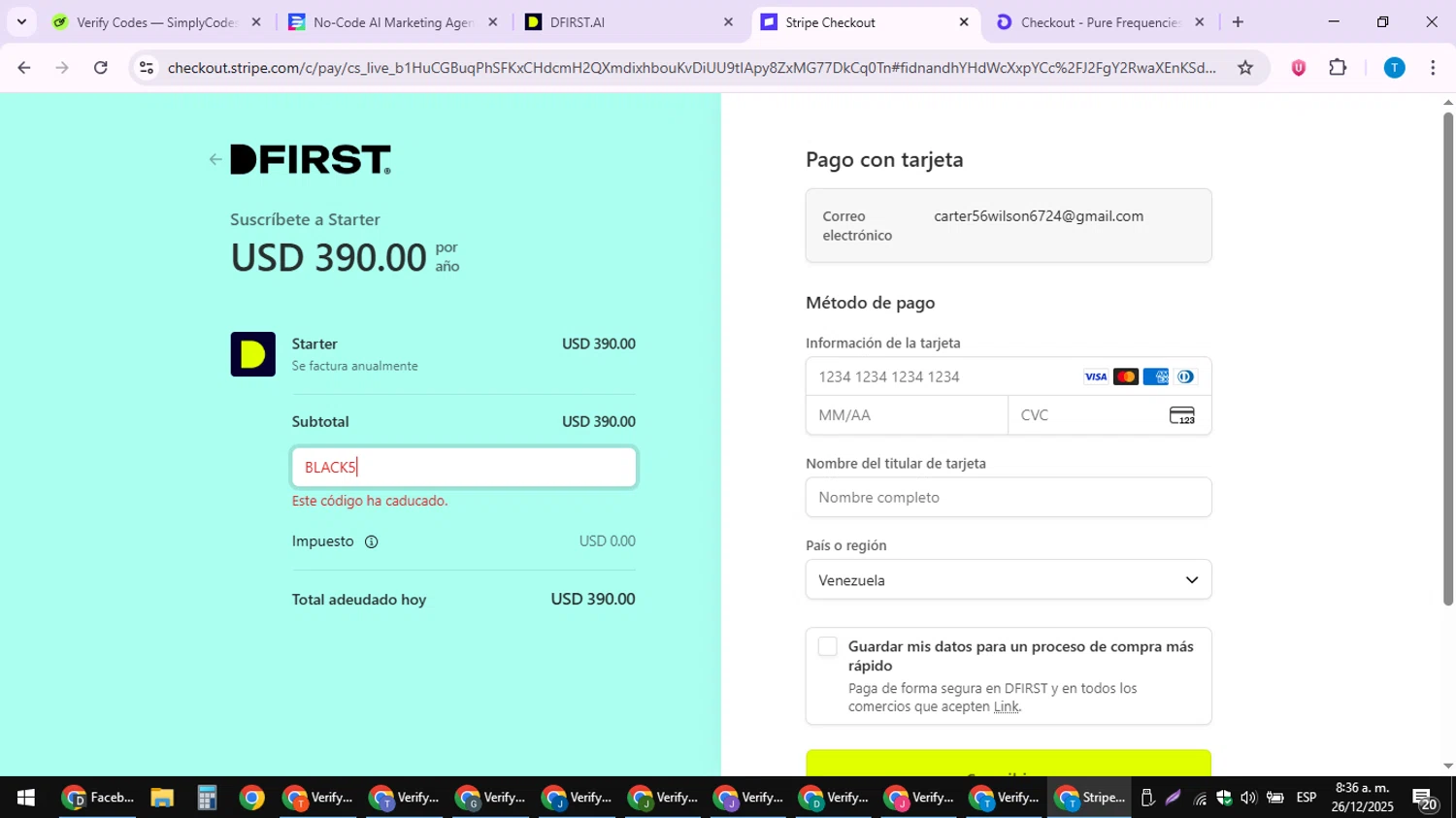1456x818 pixels.
Task: Reload the Stripe Checkout page
Action: (101, 67)
